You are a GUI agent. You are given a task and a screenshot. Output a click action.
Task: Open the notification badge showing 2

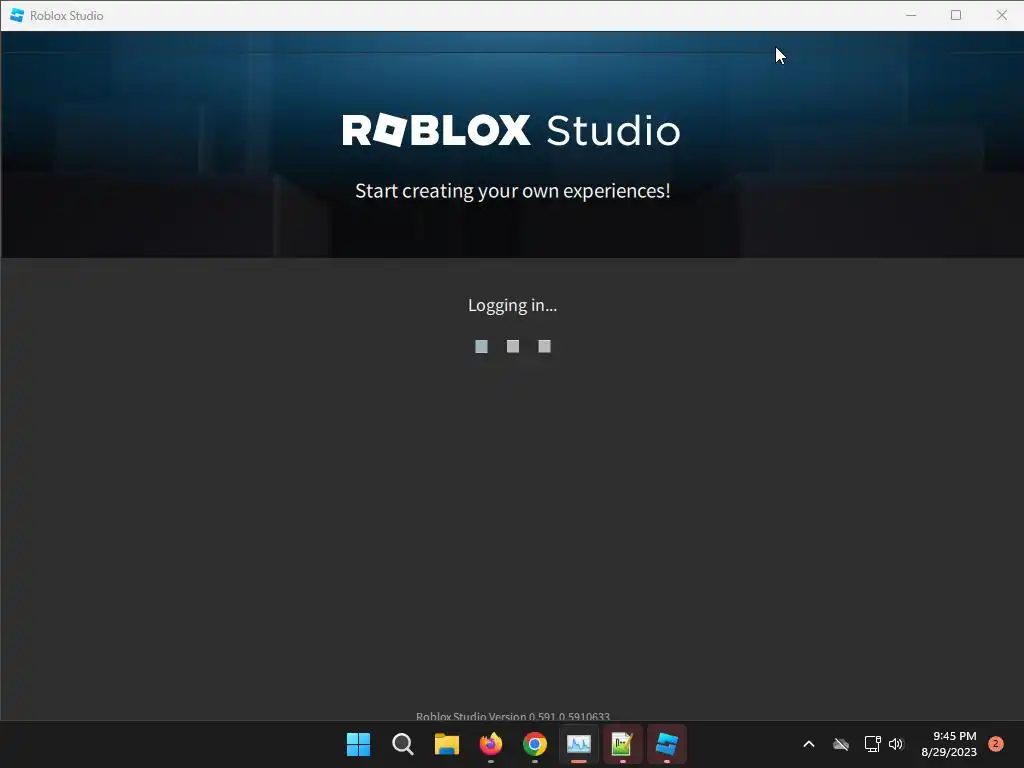point(996,743)
